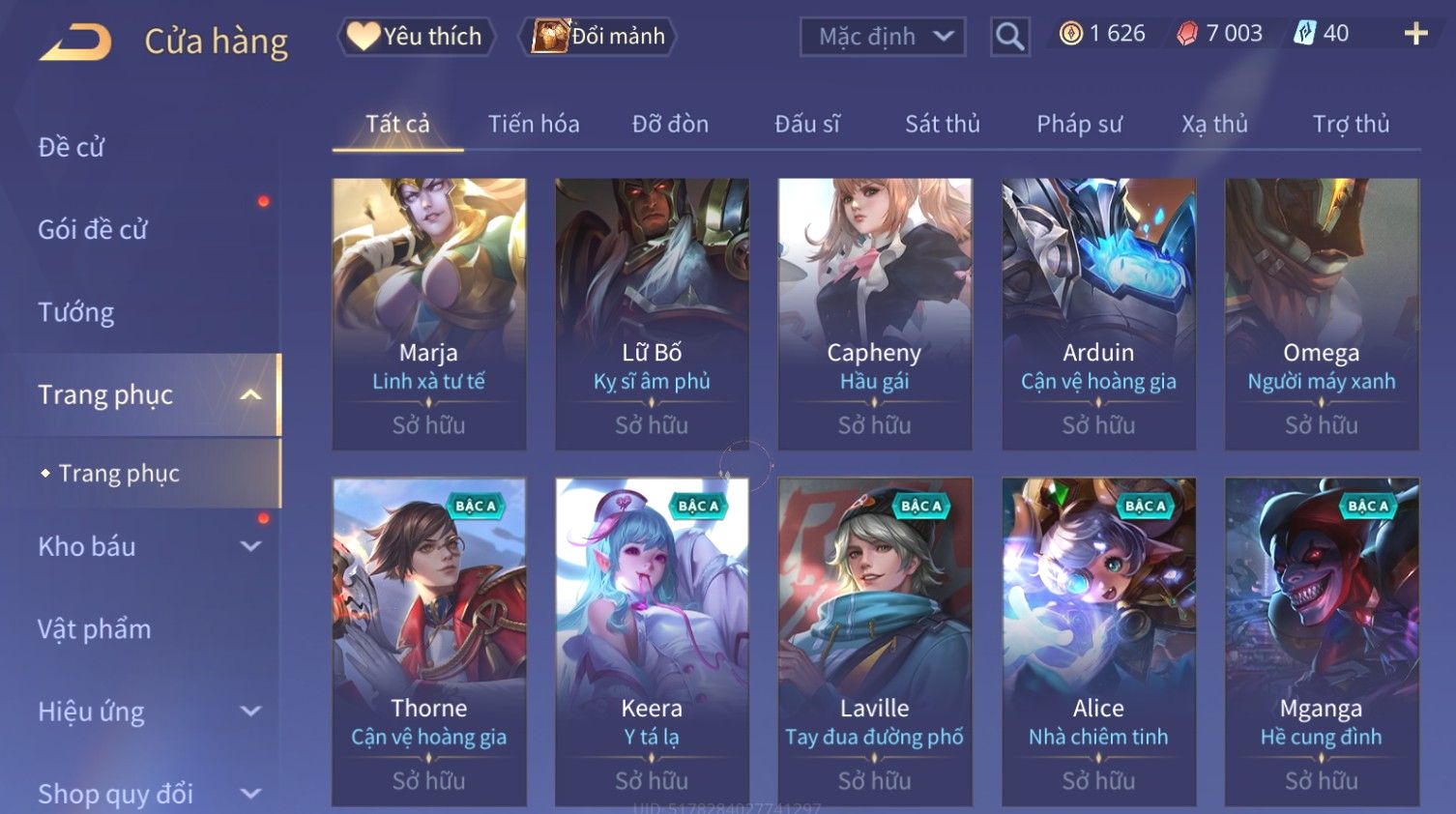Select the Sát thủ filter tab

(x=943, y=124)
